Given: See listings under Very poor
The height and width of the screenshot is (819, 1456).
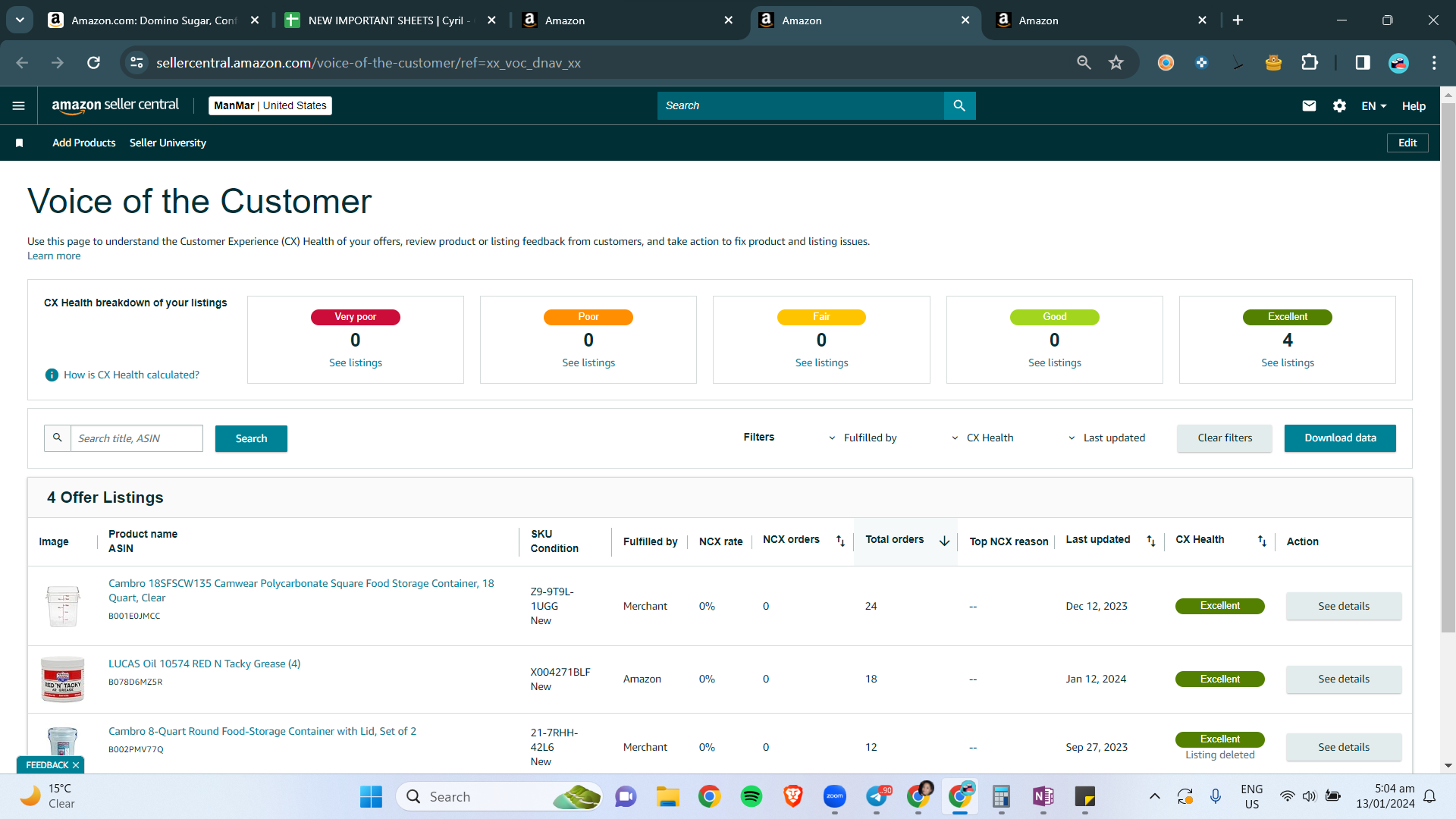Looking at the screenshot, I should 356,363.
